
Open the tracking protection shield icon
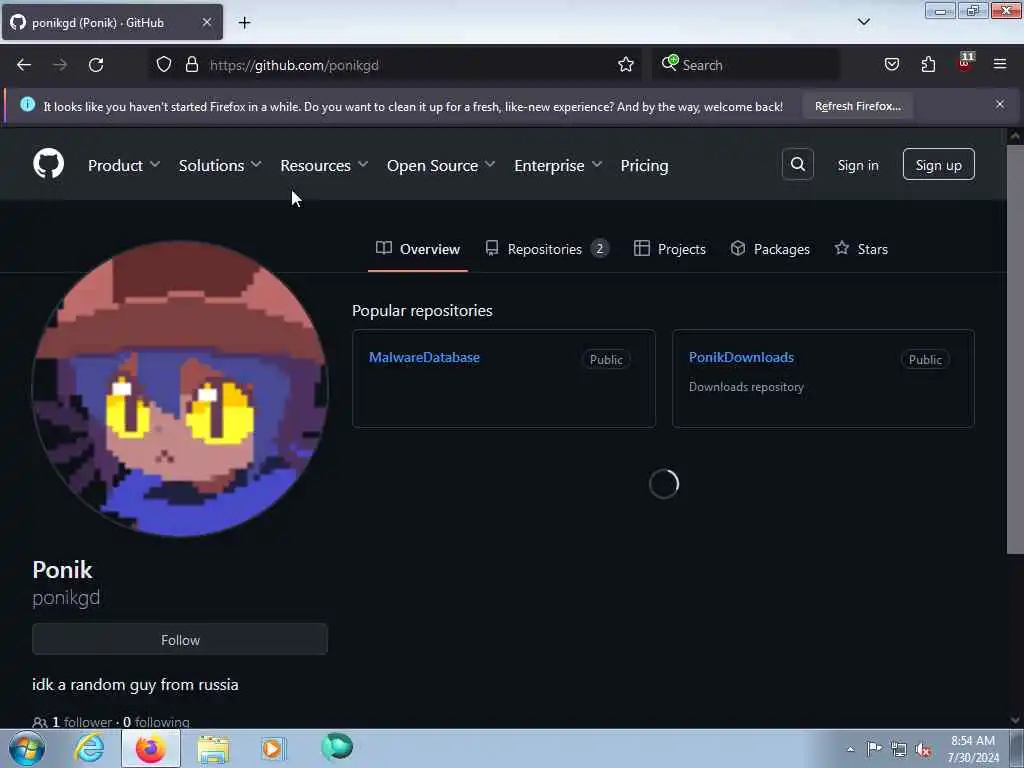click(164, 65)
